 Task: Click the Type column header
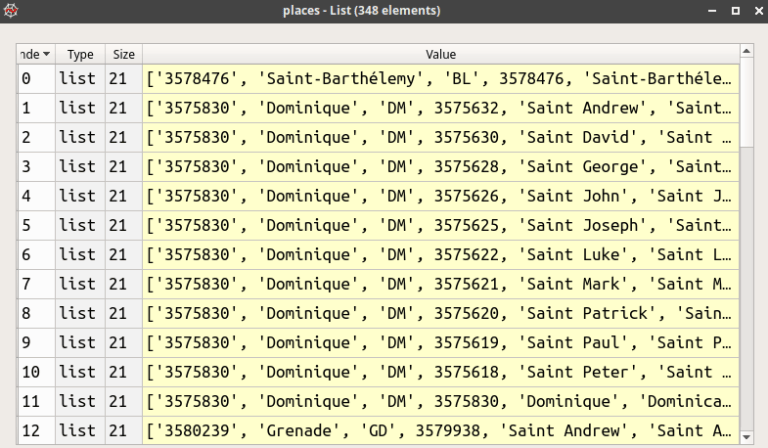(80, 54)
